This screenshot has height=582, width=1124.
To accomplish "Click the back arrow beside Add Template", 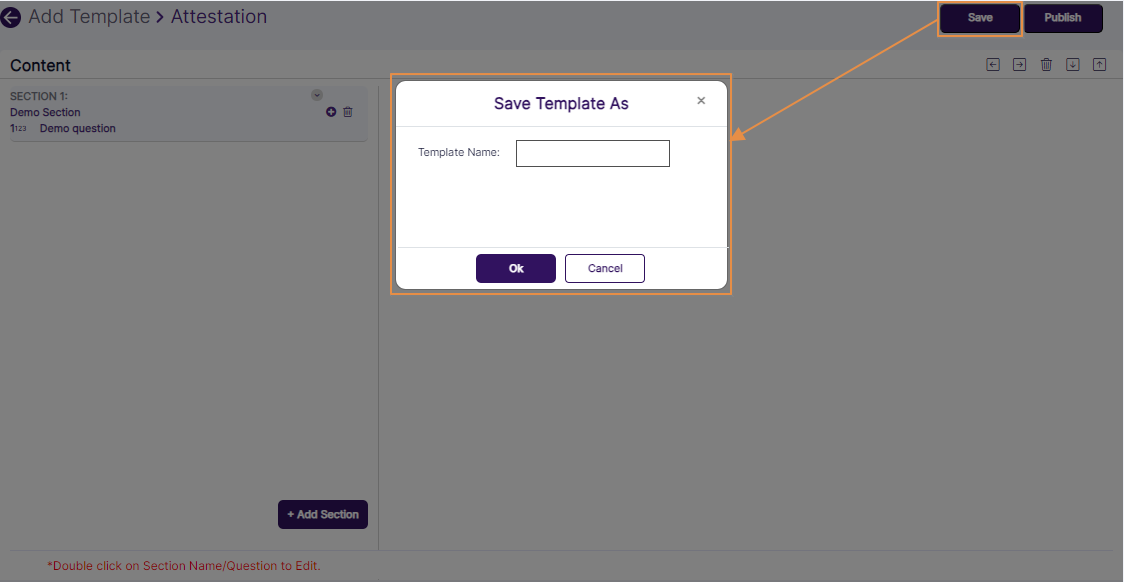I will (11, 17).
